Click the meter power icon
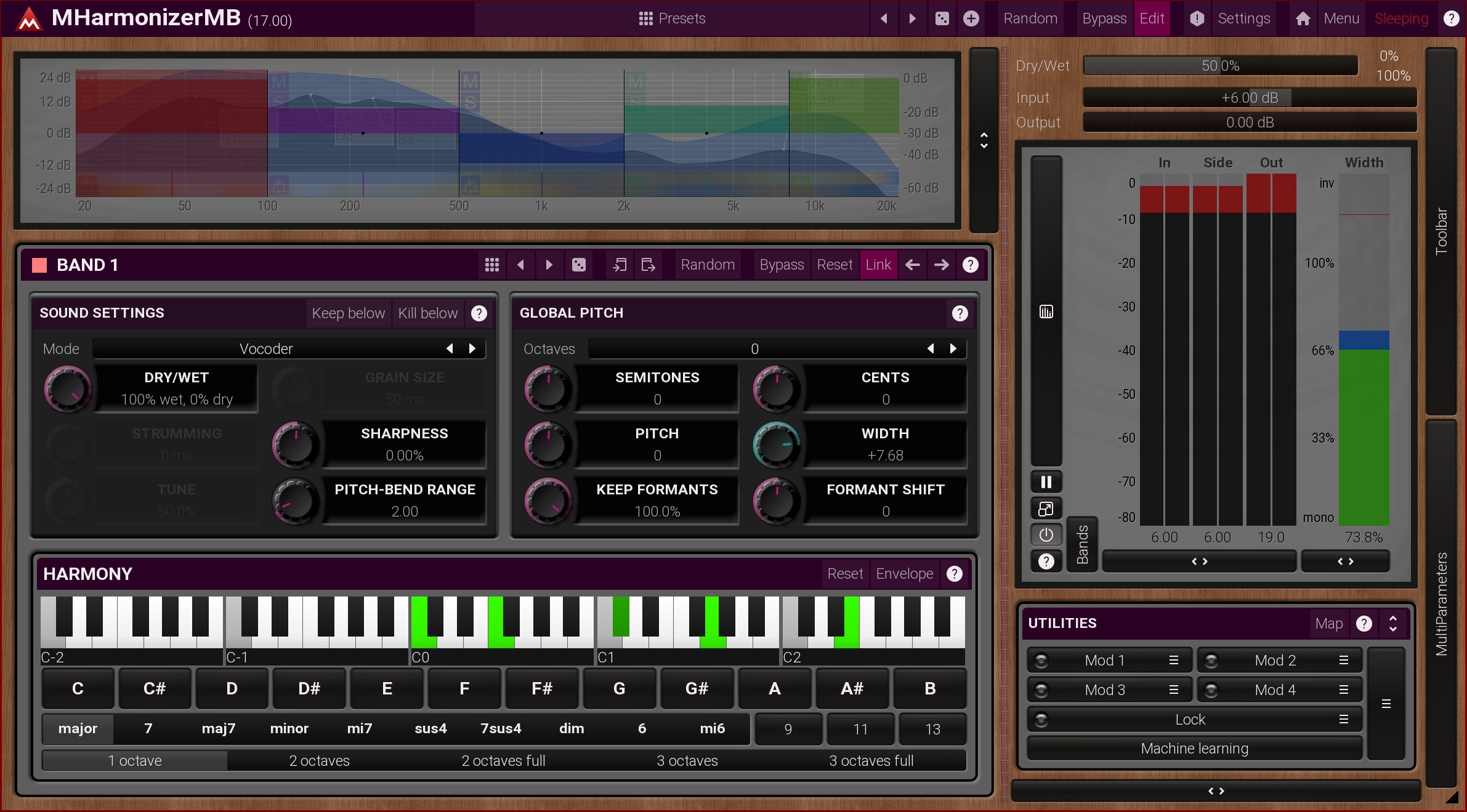 (1046, 535)
